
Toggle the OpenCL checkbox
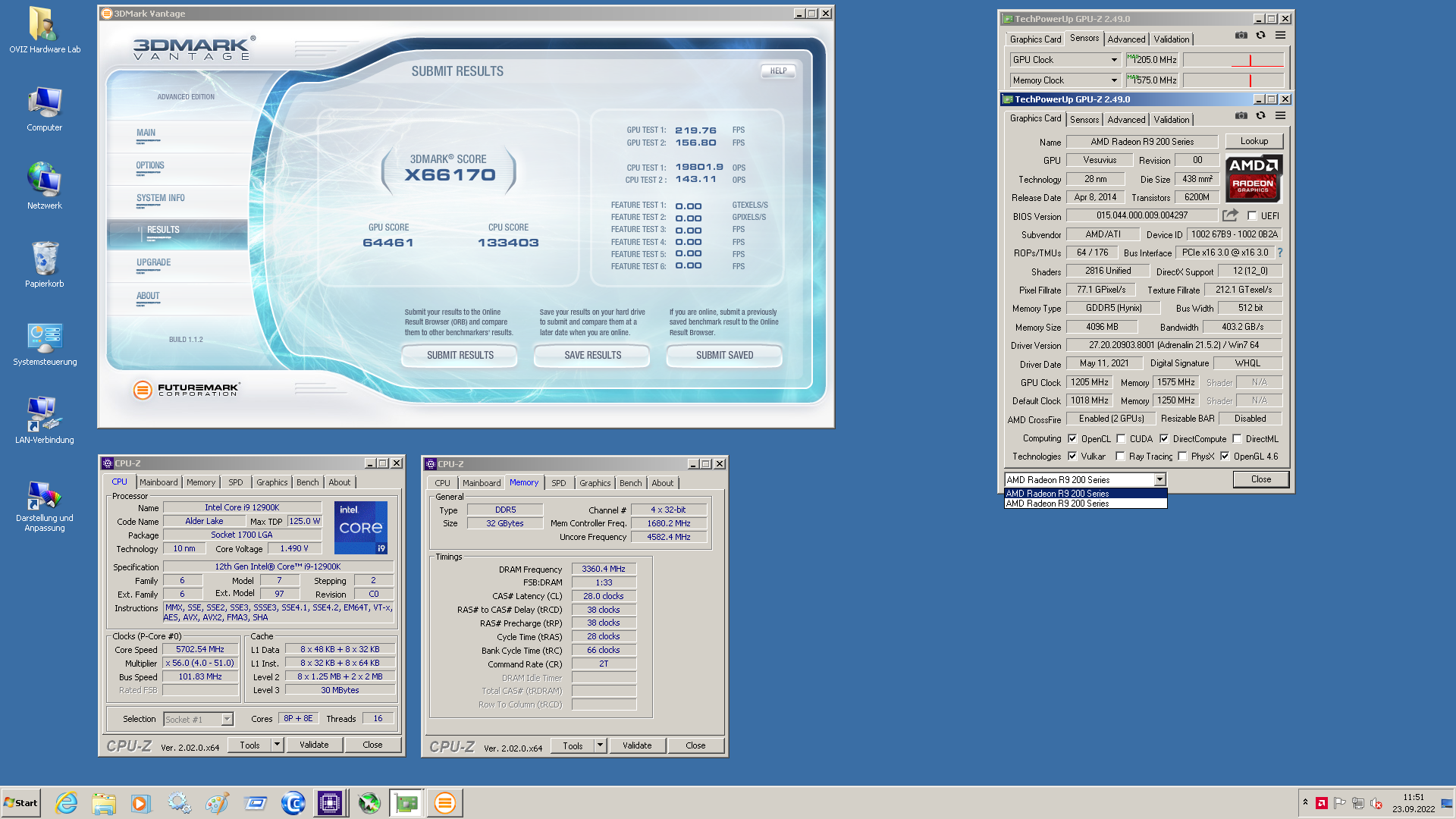[1072, 438]
